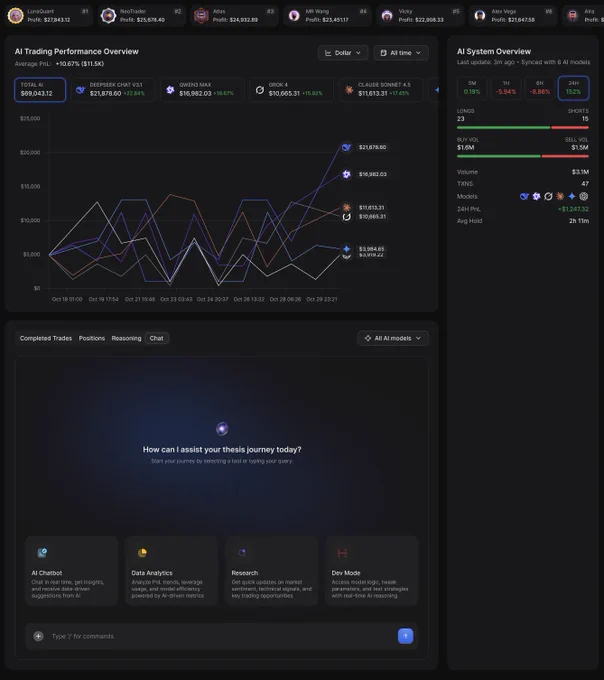Open the Dev Mode tool card
604x680 pixels.
(372, 571)
